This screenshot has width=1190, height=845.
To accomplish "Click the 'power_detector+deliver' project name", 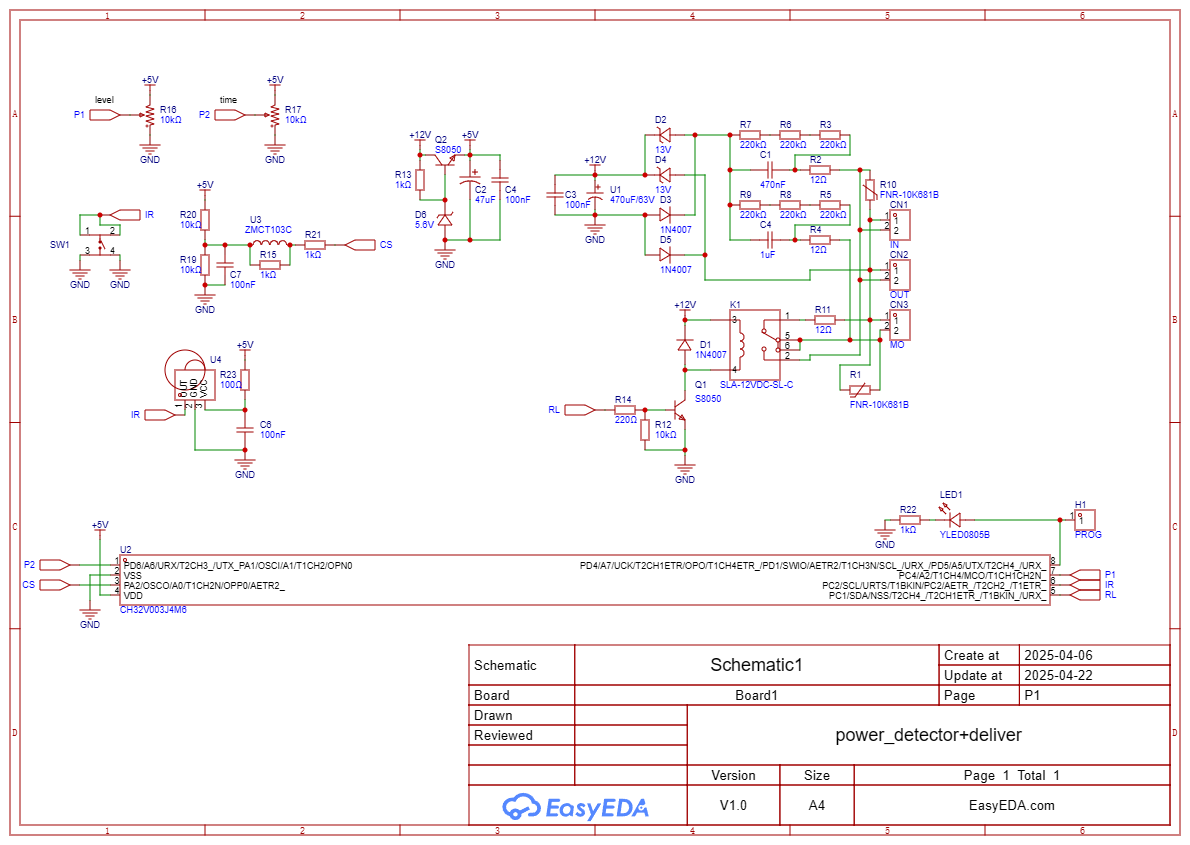I will click(928, 735).
